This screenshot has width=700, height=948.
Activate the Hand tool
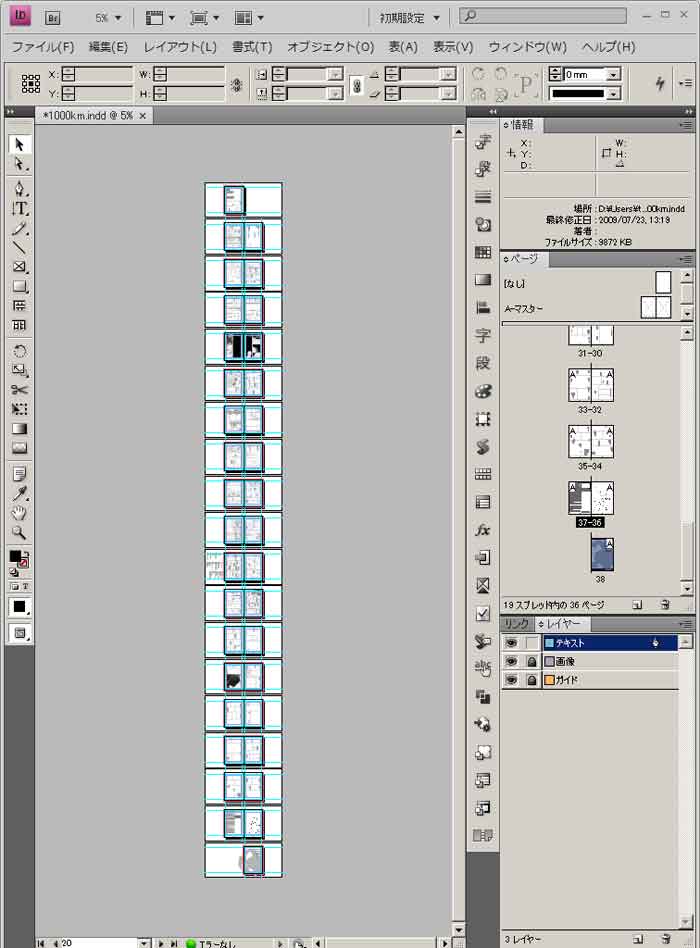(19, 514)
